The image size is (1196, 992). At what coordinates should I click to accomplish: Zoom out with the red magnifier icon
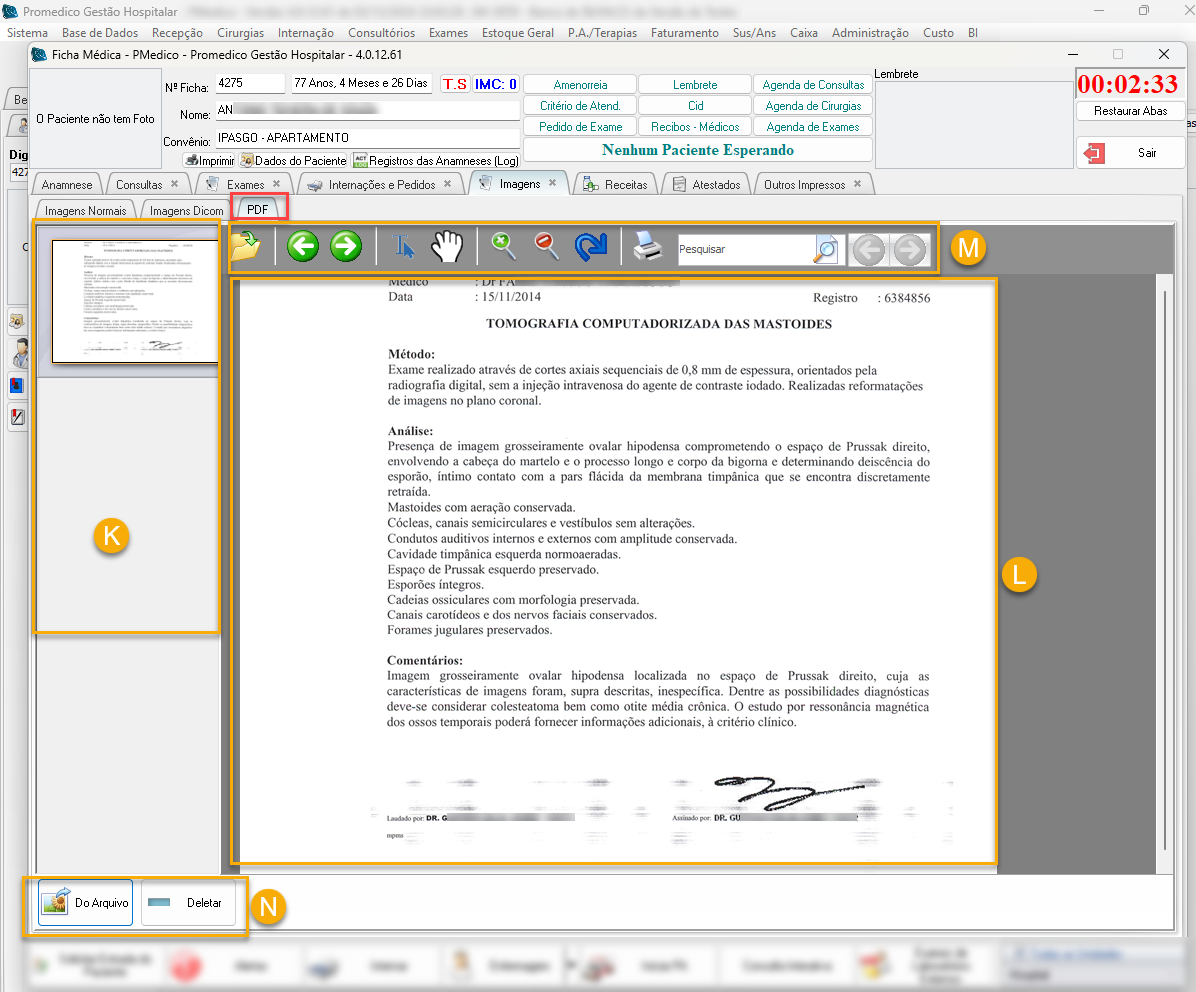click(547, 247)
